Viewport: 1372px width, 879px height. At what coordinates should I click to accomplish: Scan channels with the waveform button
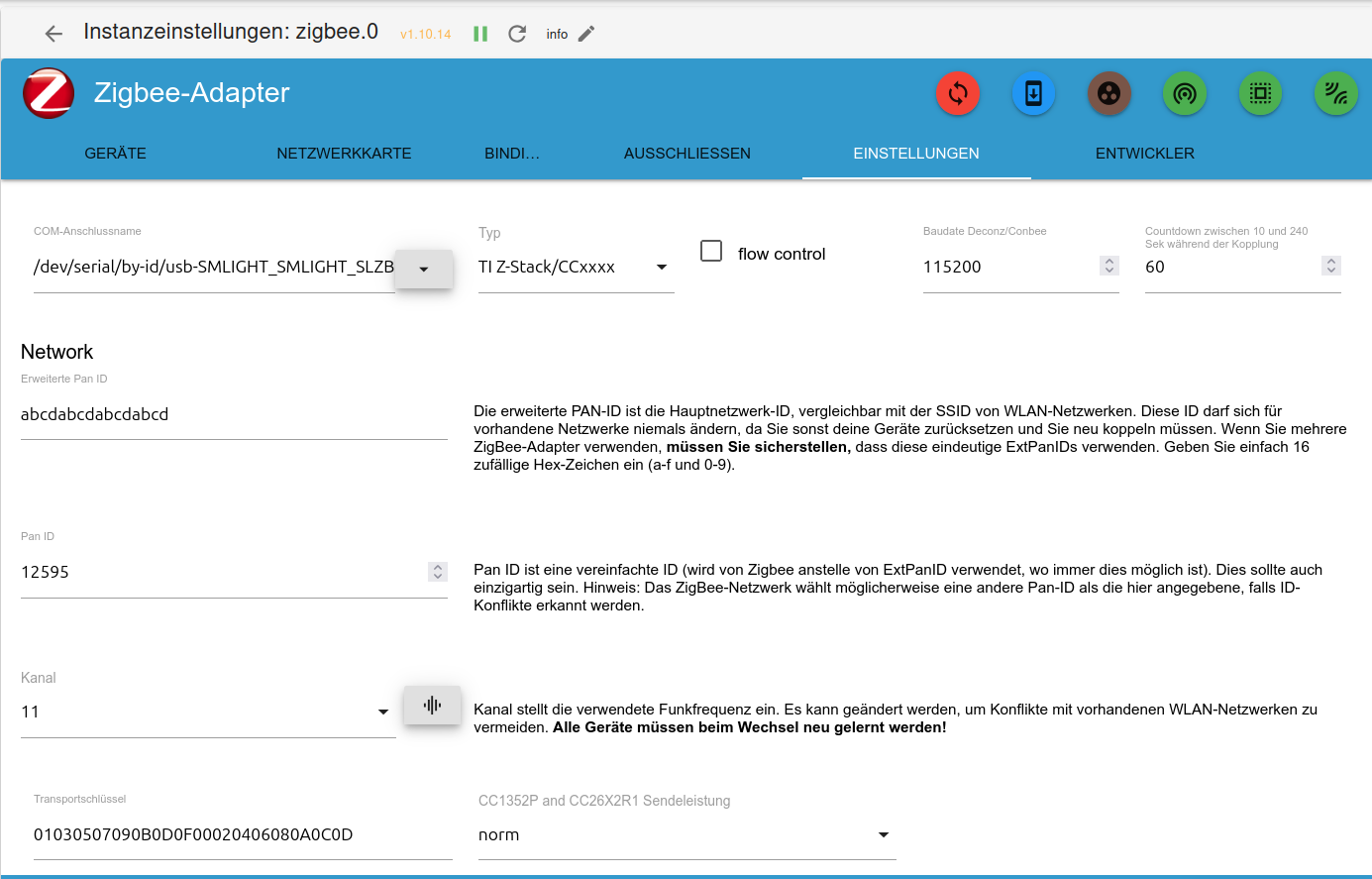432,706
